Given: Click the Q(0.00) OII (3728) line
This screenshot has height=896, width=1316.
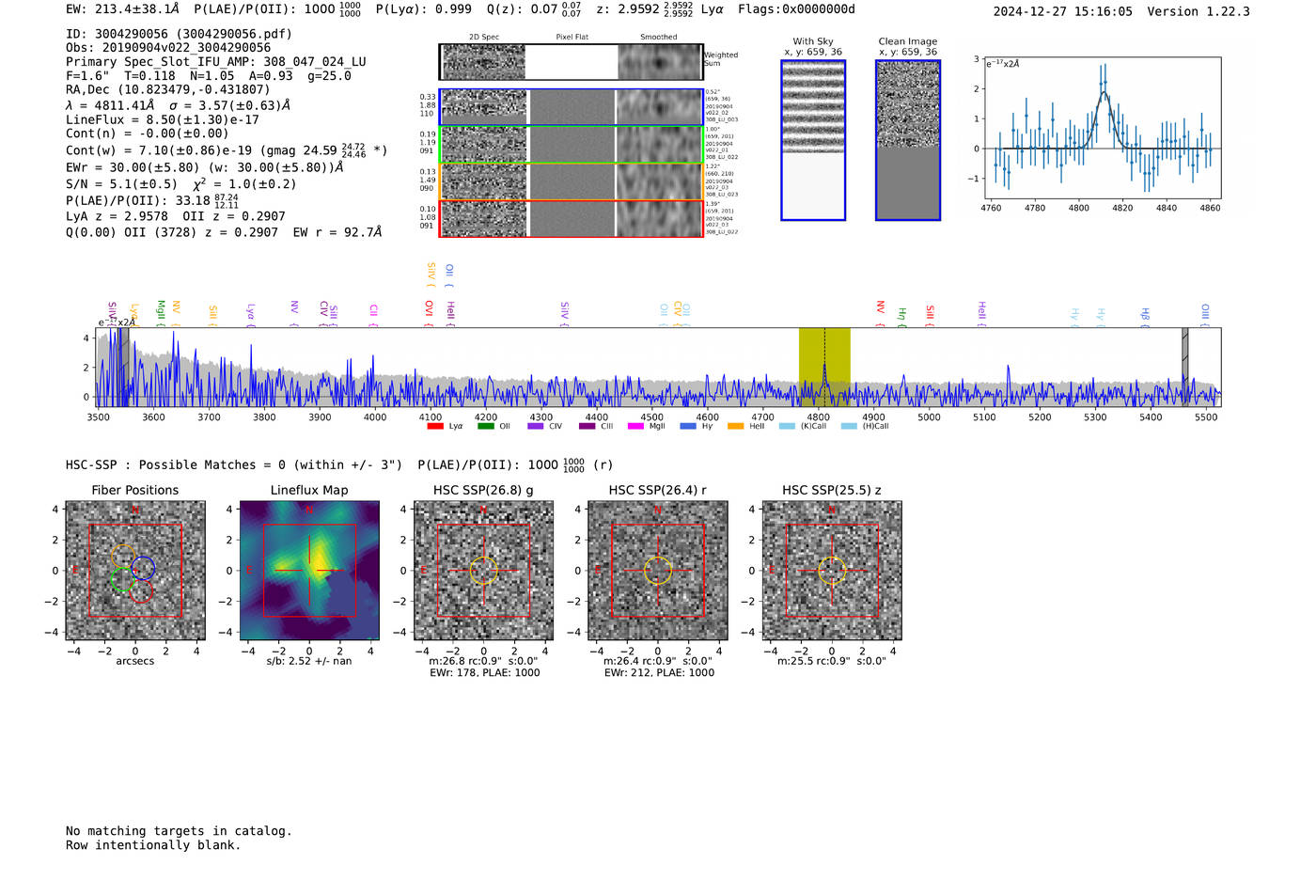Looking at the screenshot, I should coord(224,232).
